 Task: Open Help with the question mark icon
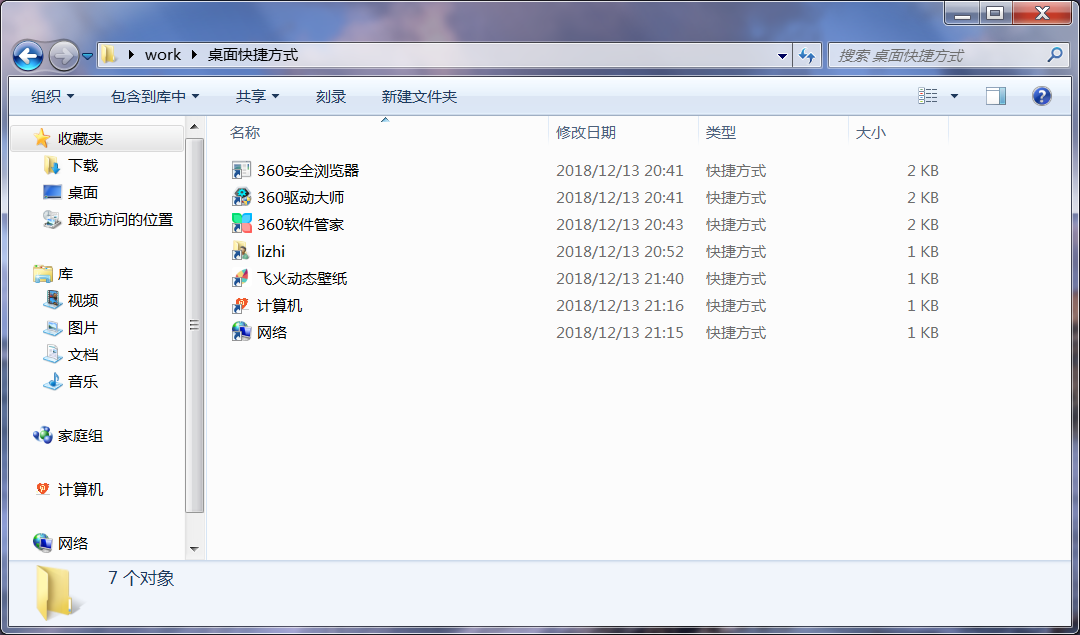(x=1041, y=96)
